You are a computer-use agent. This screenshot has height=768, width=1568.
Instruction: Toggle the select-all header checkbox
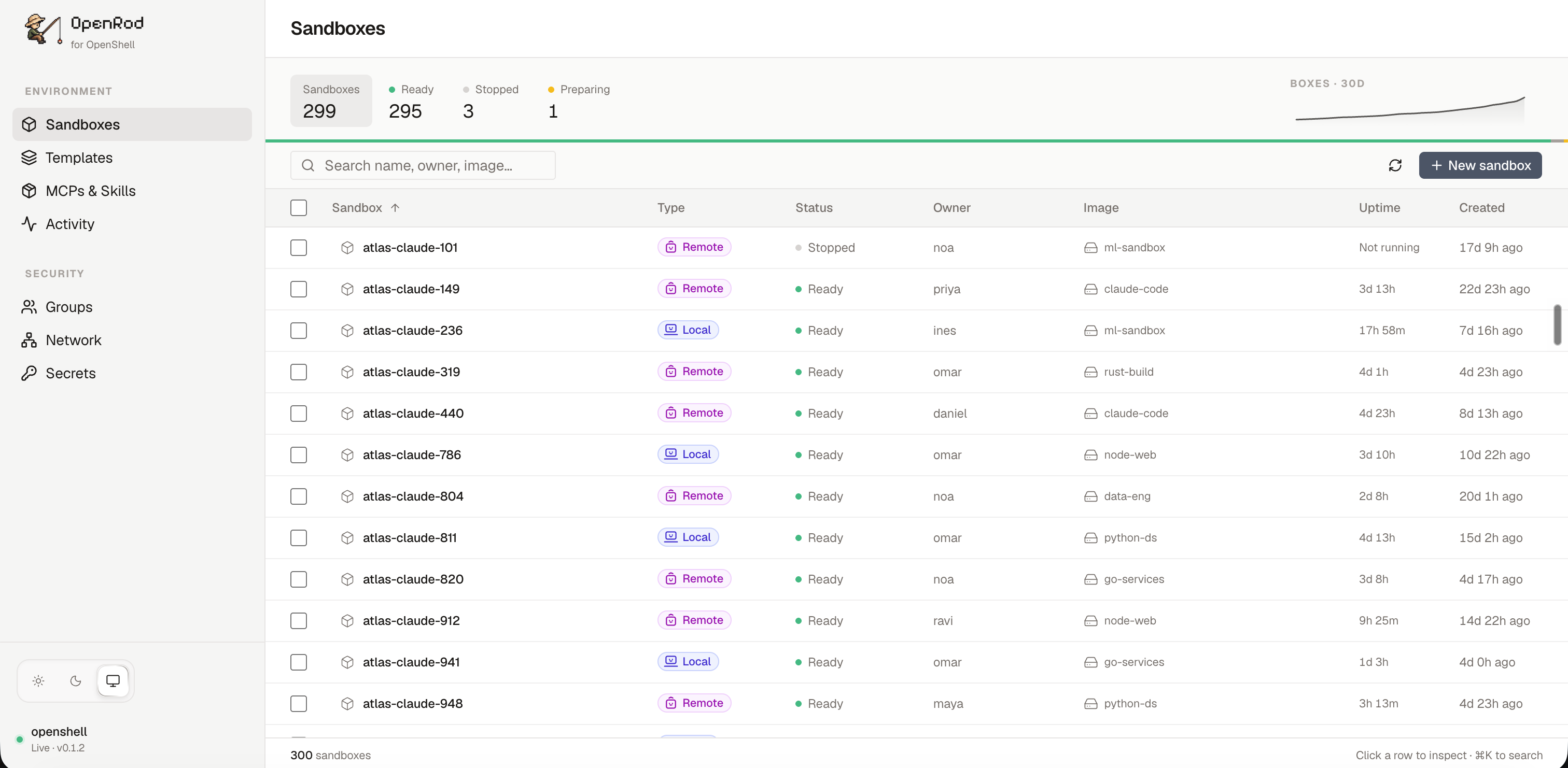298,207
